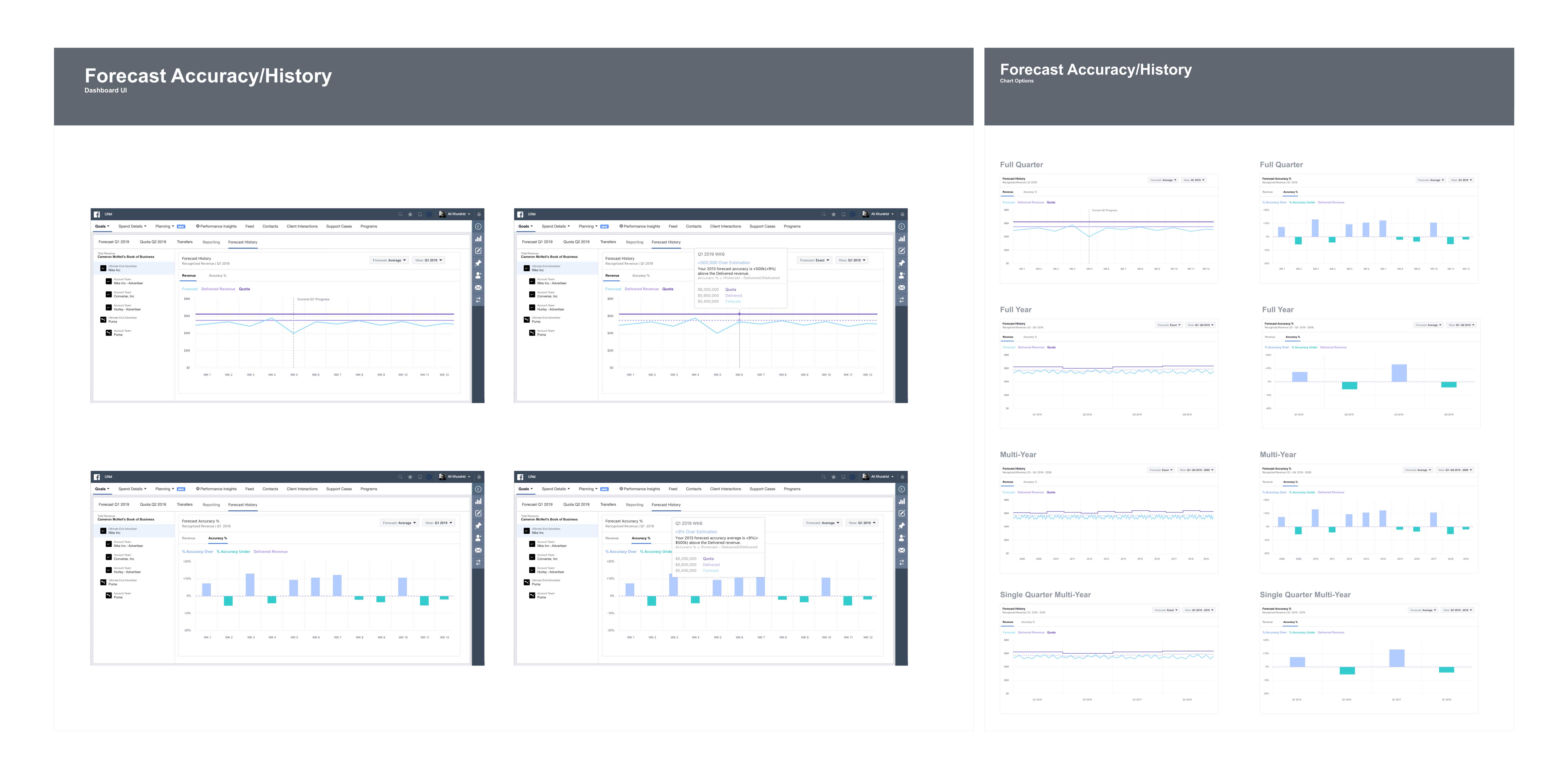Image resolution: width=1568 pixels, height=779 pixels.
Task: Open Forecast: Exact dropdown in top-right dashboard
Action: coord(814,260)
